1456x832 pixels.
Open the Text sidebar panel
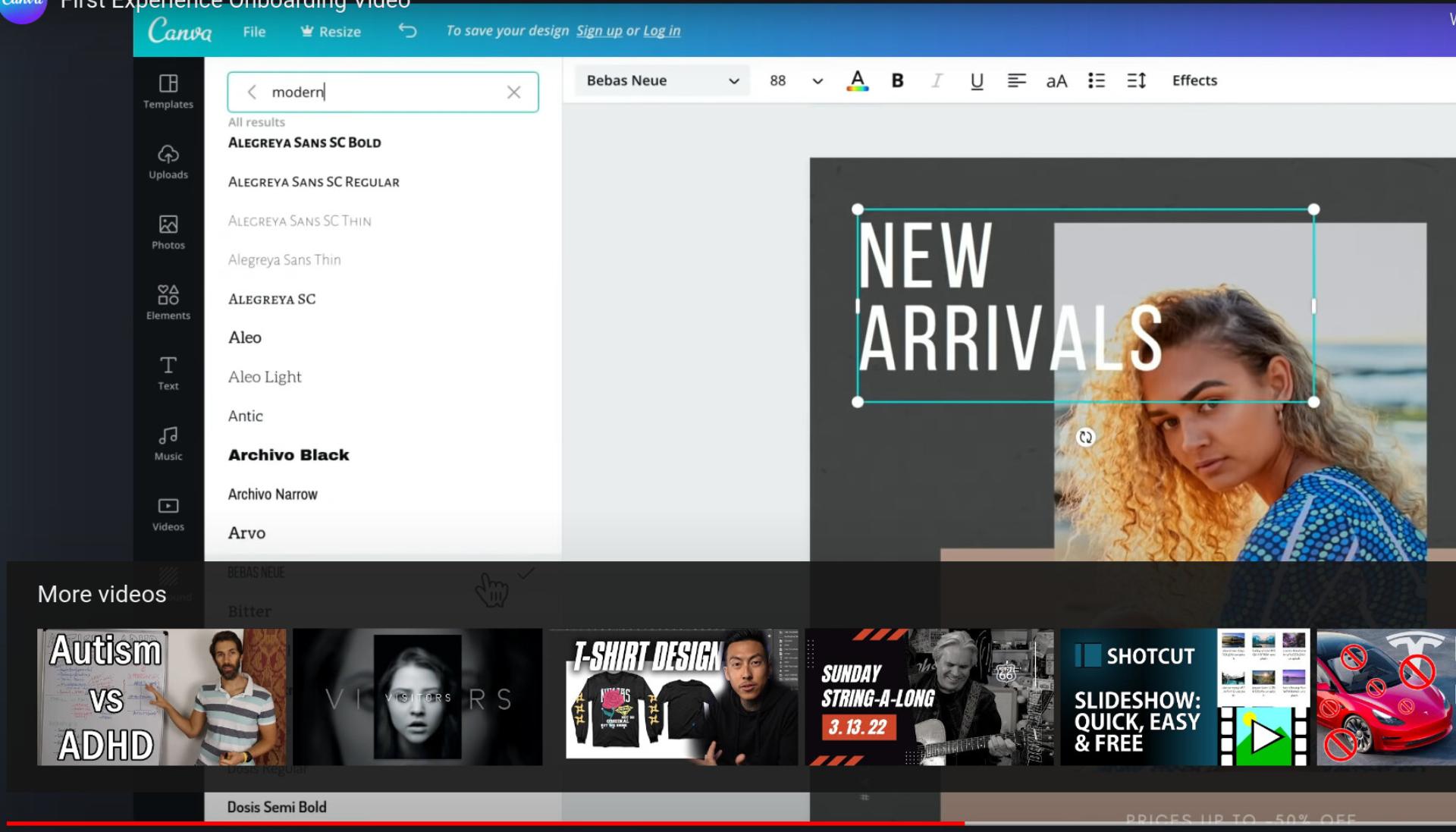168,373
